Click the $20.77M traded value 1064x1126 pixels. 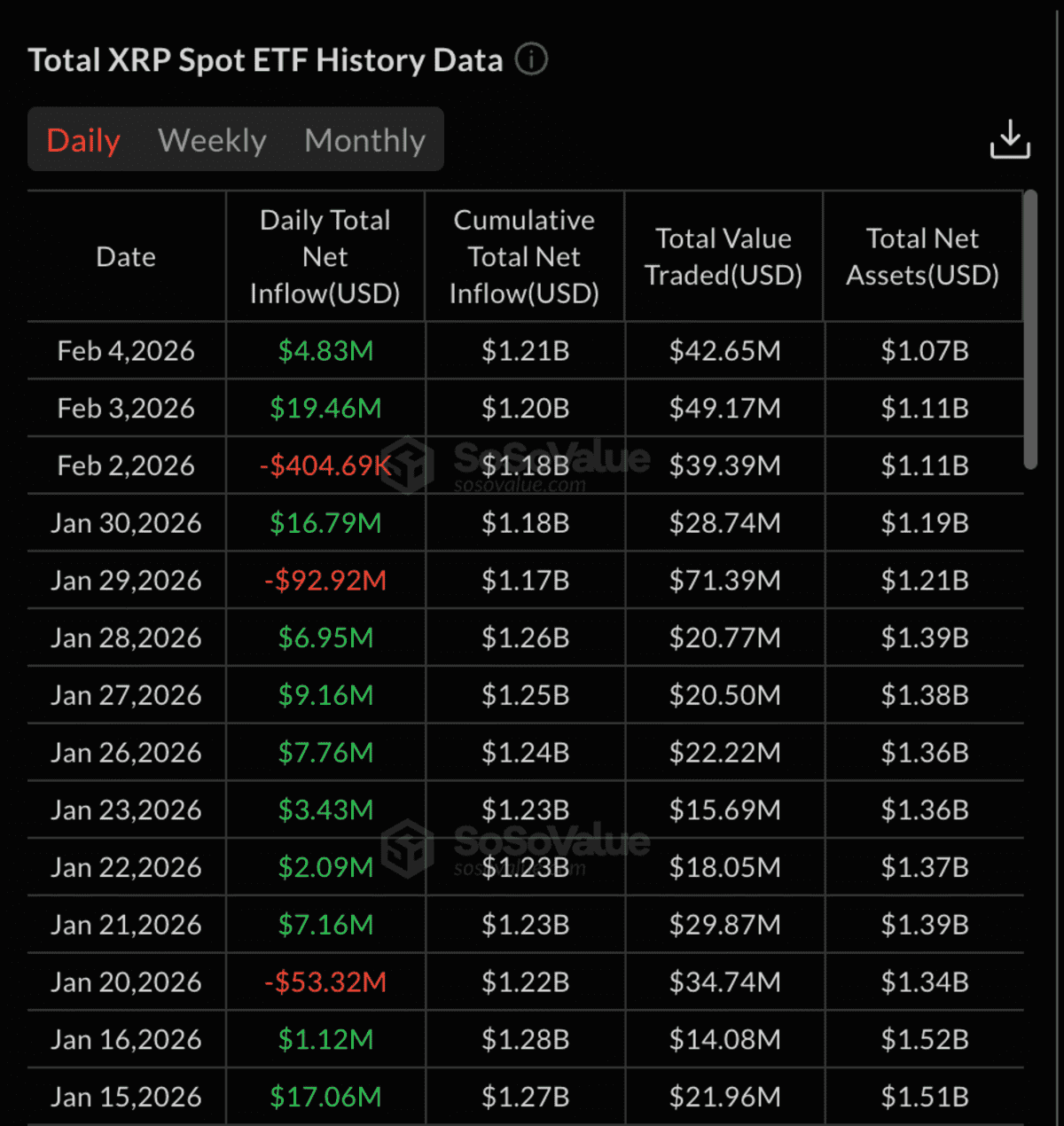pyautogui.click(x=724, y=637)
